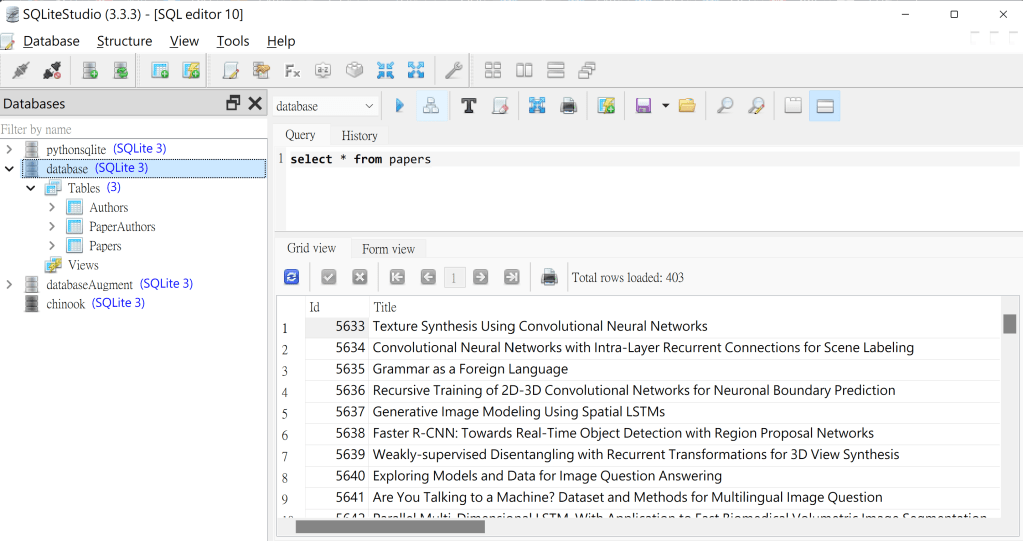Click the Save SQL floppy disk icon
This screenshot has width=1023, height=541.
pyautogui.click(x=644, y=106)
